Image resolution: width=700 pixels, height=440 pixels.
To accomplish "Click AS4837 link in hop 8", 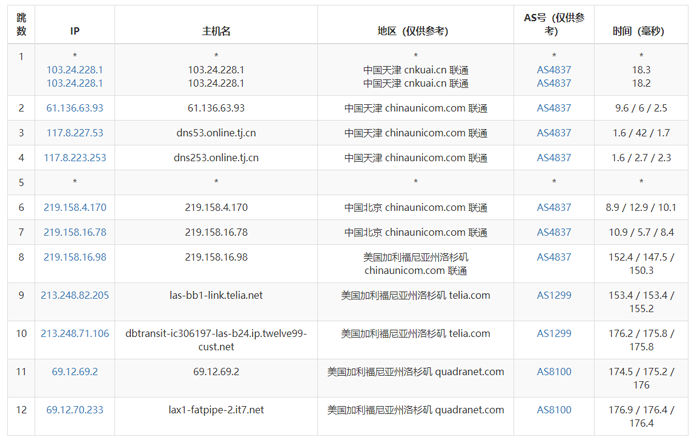I will pyautogui.click(x=554, y=257).
